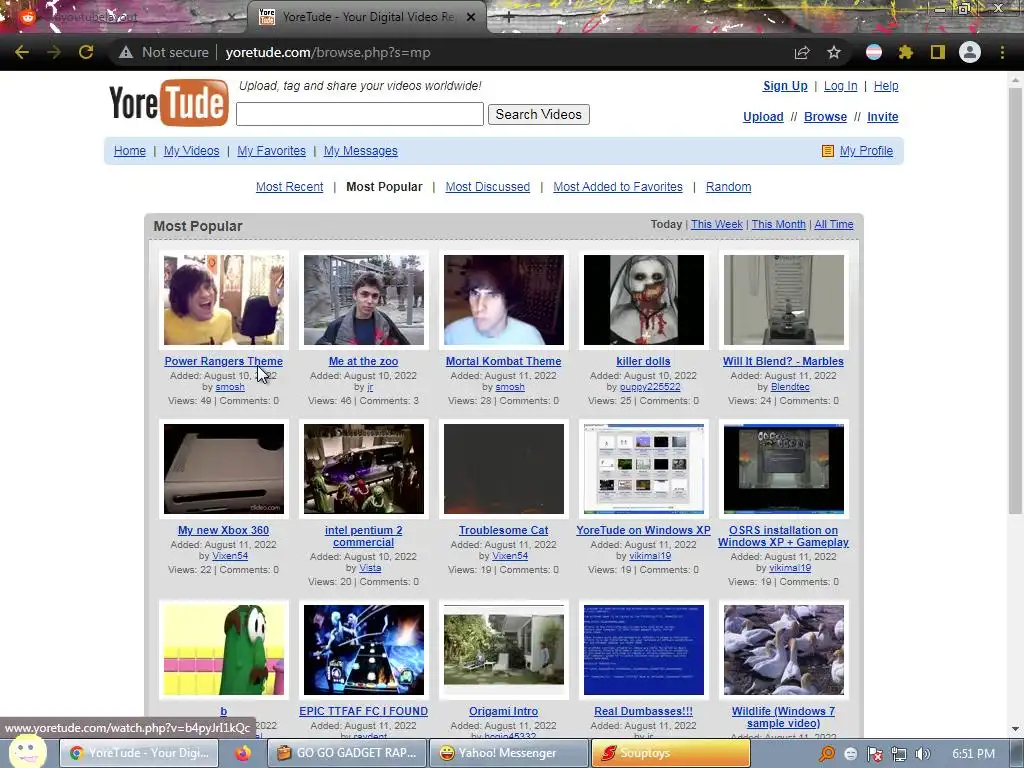The height and width of the screenshot is (768, 1024).
Task: Click the Sign Up link
Action: click(x=785, y=86)
